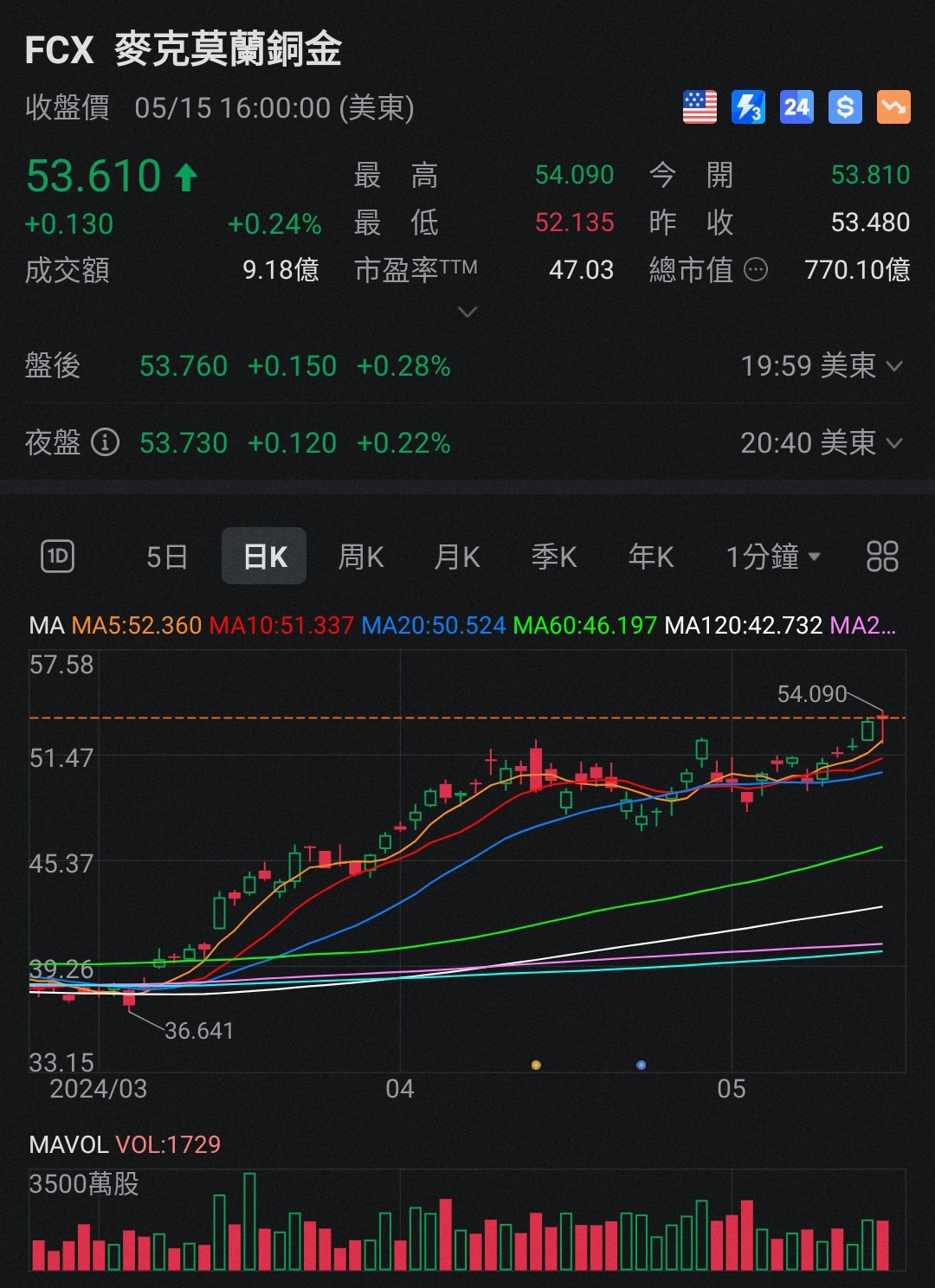
Task: Select the 年K yearly chart
Action: [650, 557]
